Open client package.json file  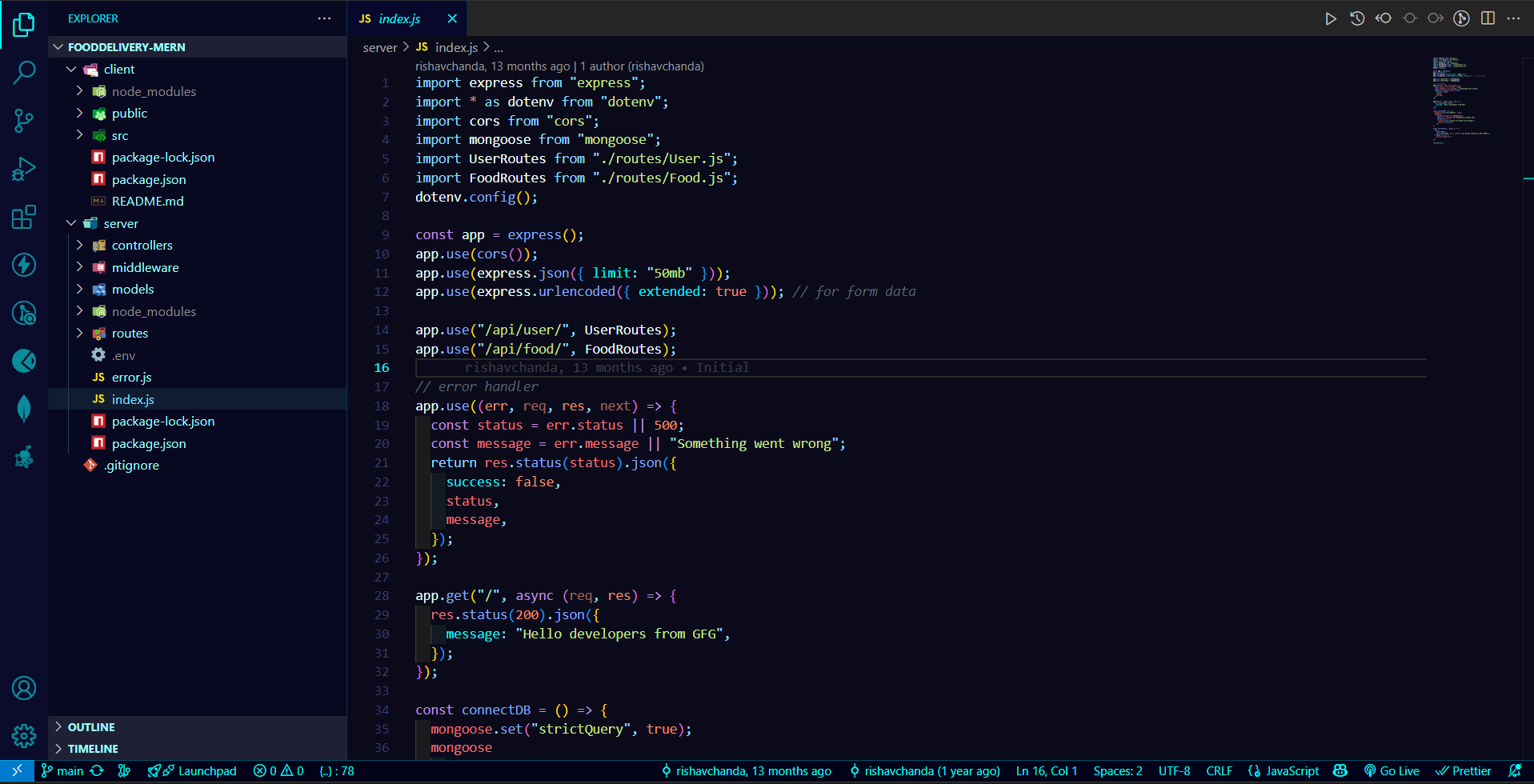pyautogui.click(x=198, y=180)
